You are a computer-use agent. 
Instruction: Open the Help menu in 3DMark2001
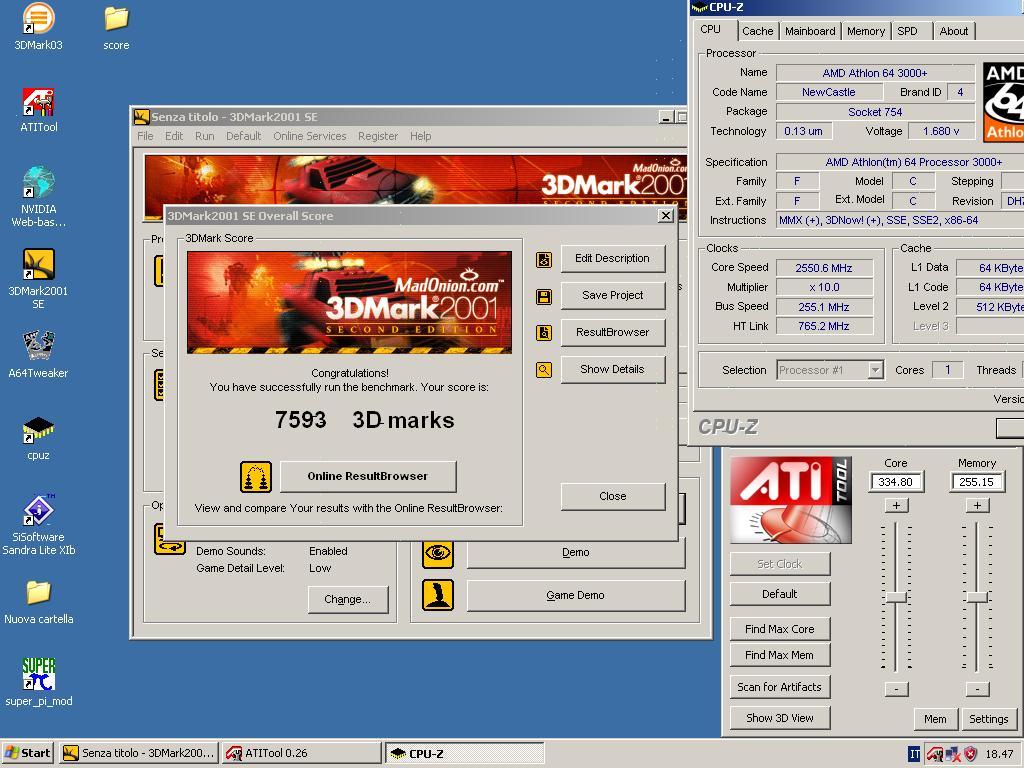click(421, 136)
